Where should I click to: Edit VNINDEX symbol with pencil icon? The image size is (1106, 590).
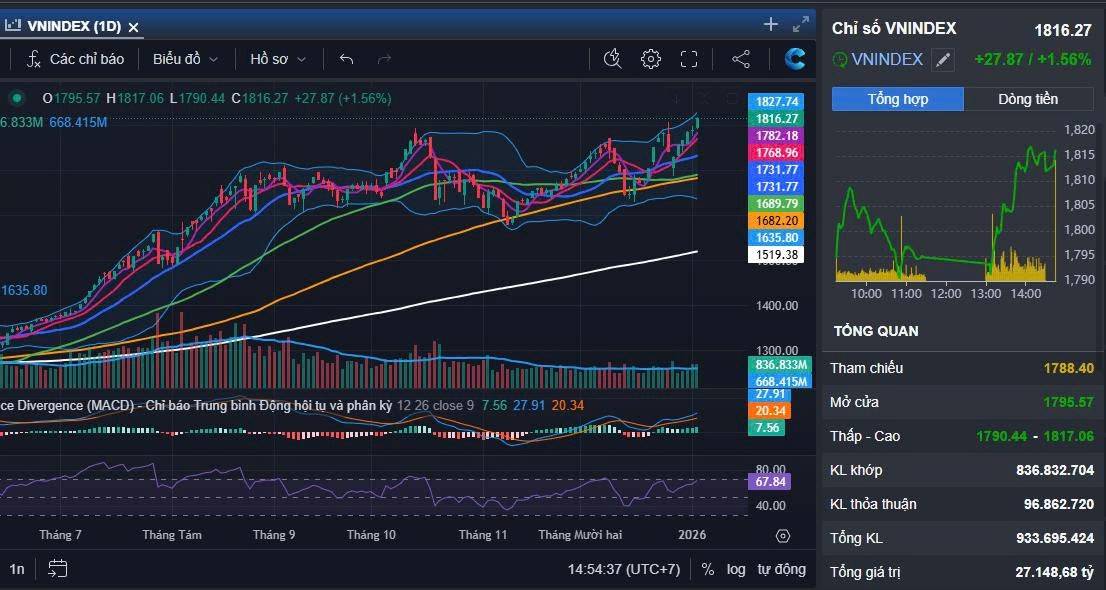pyautogui.click(x=943, y=60)
